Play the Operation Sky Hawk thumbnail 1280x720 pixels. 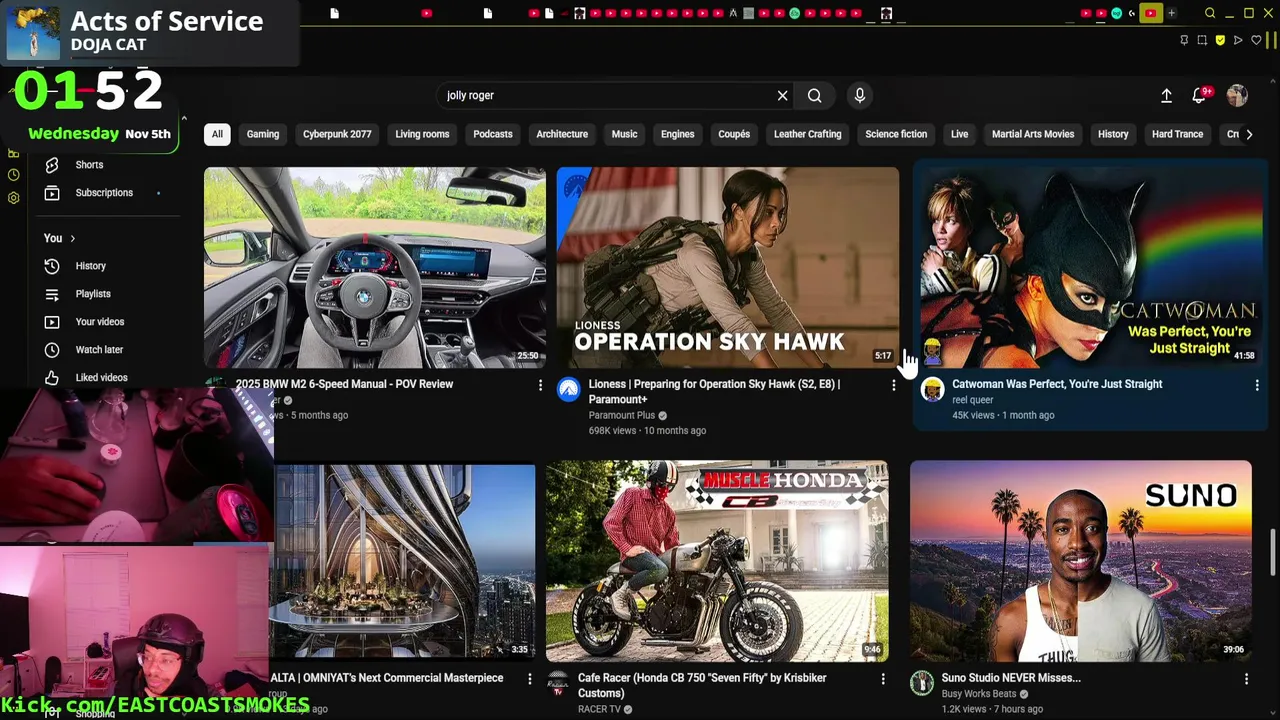click(727, 266)
